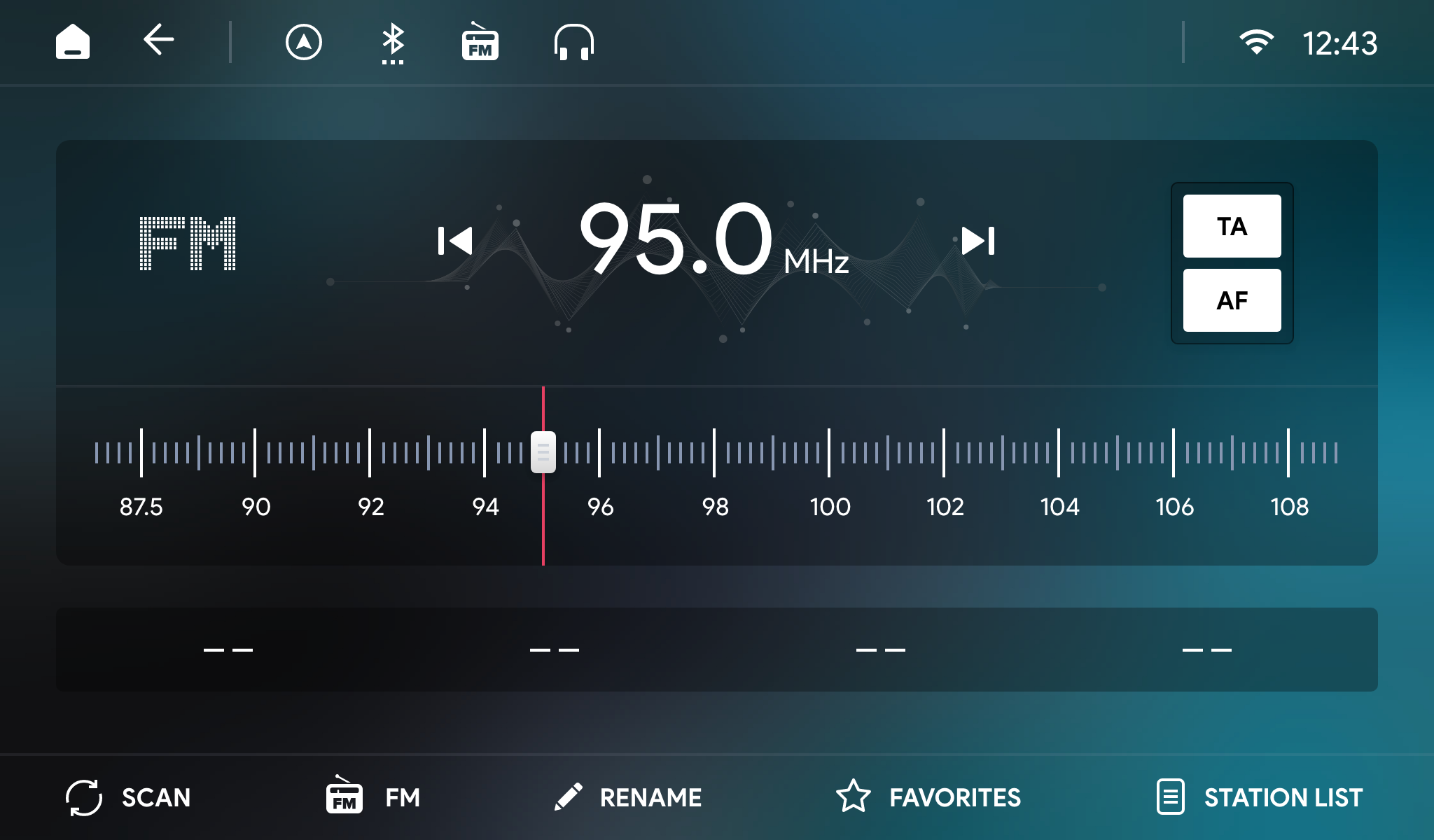
Task: Open the STATION LIST
Action: pos(1260,797)
